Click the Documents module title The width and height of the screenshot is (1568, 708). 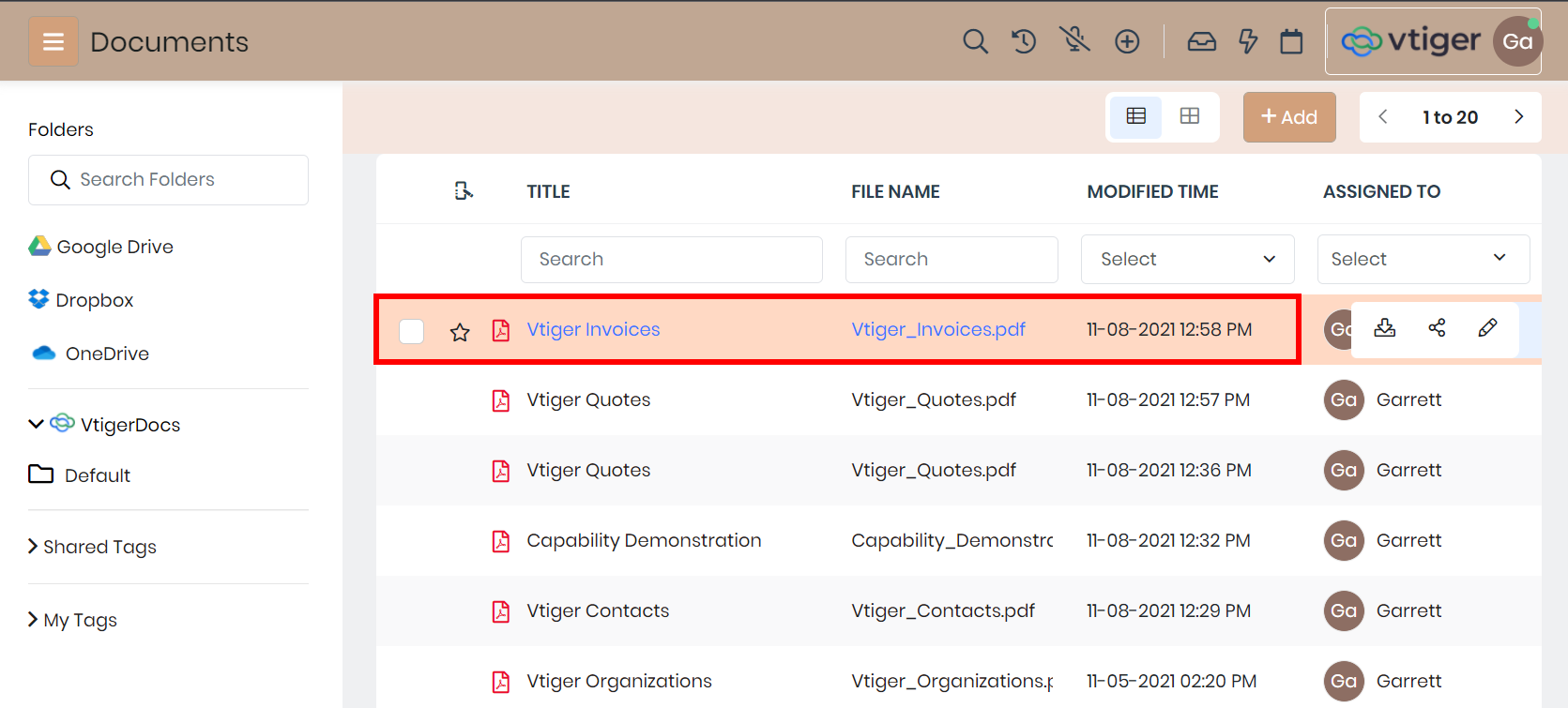(169, 41)
